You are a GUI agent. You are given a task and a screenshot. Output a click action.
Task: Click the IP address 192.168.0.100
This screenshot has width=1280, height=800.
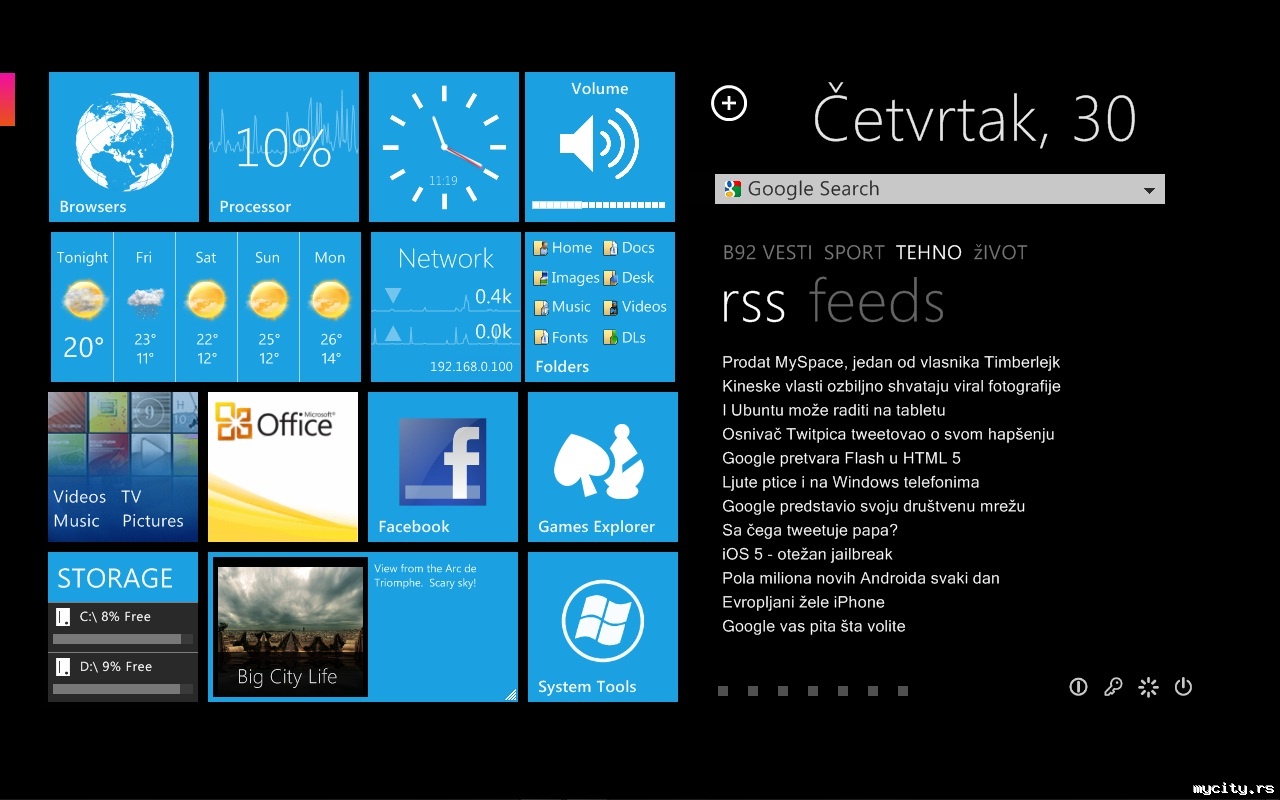(x=471, y=367)
